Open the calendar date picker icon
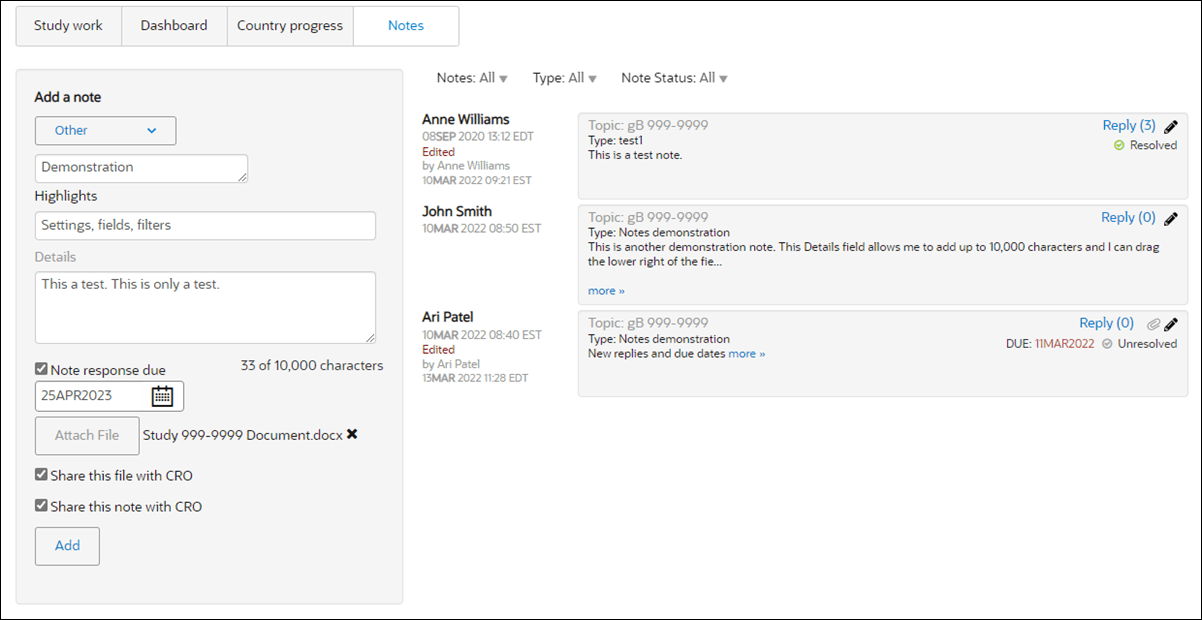 tap(162, 396)
